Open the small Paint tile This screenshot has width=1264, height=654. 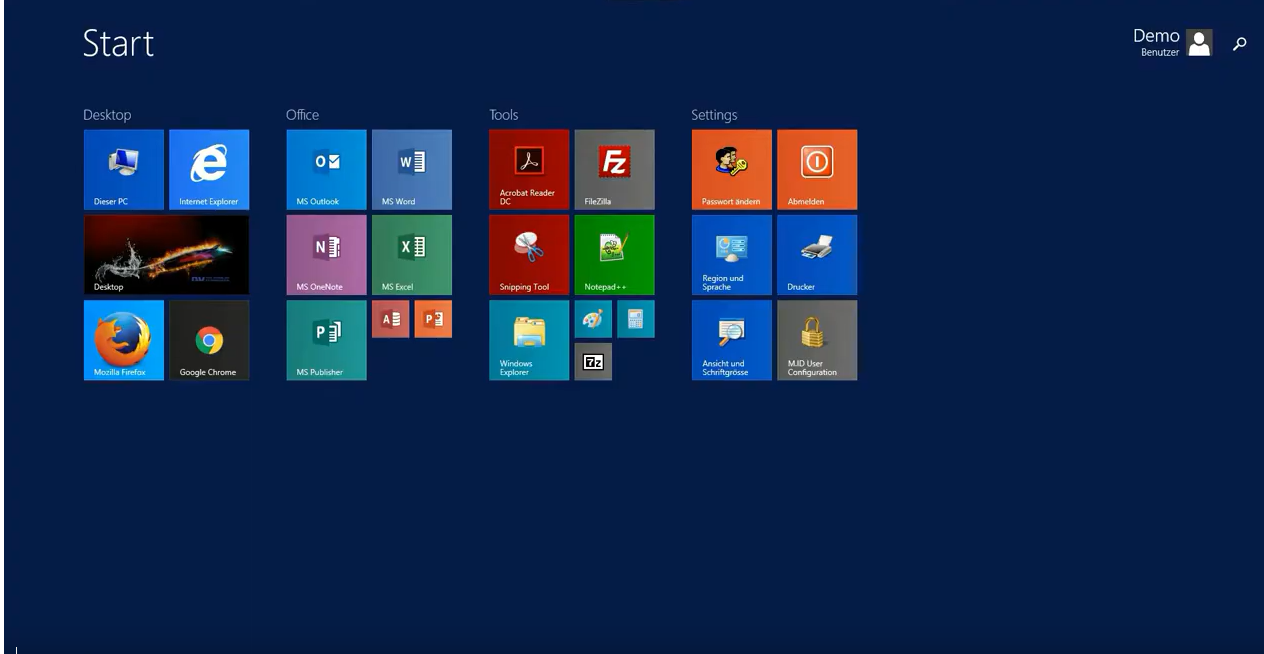[593, 319]
